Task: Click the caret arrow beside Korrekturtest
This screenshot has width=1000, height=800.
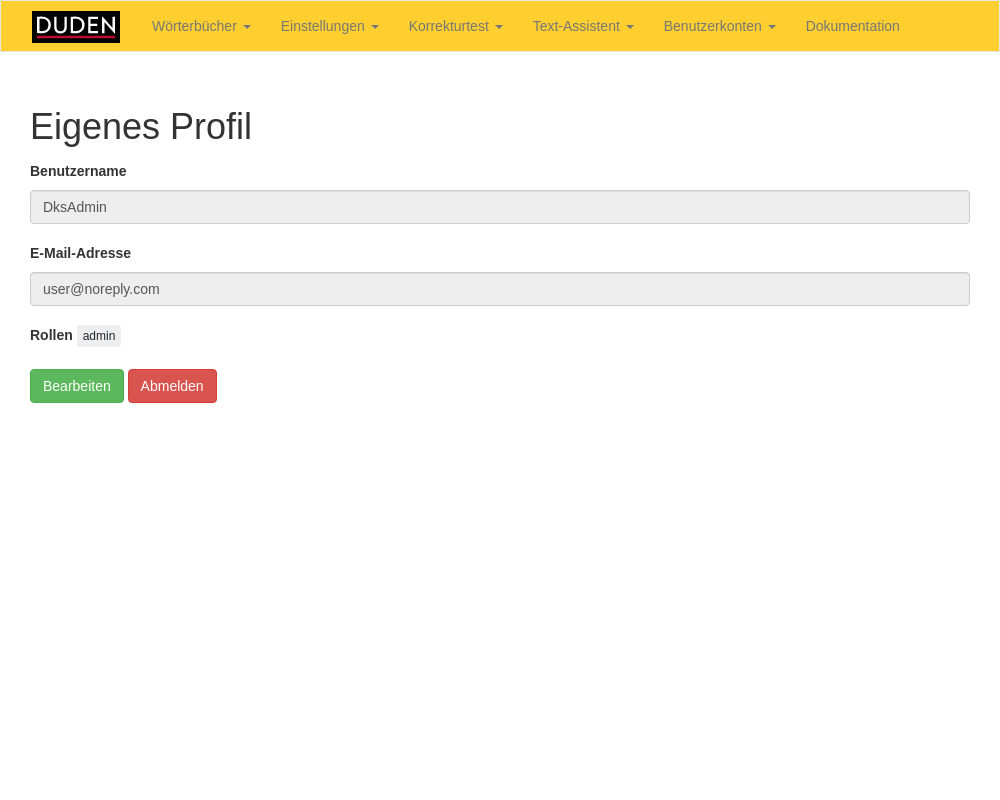Action: [x=499, y=27]
